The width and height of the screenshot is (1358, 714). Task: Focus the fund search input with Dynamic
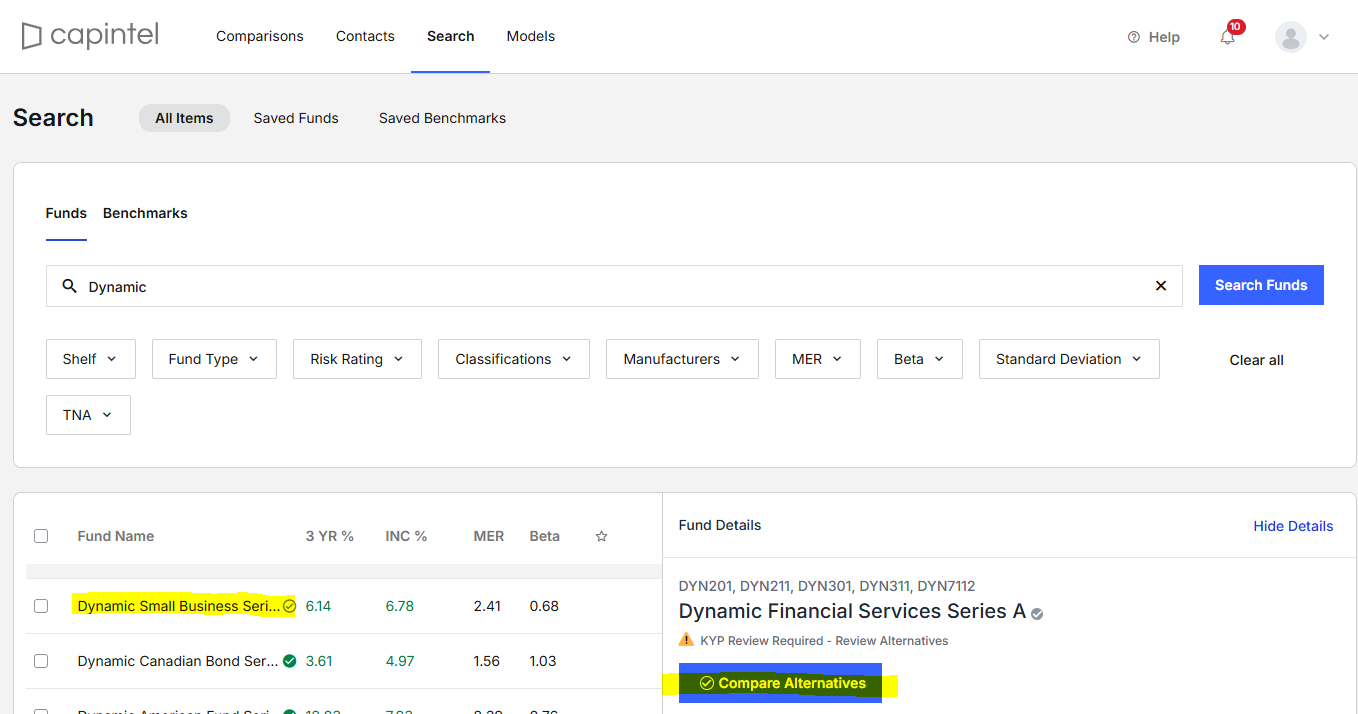(x=614, y=286)
